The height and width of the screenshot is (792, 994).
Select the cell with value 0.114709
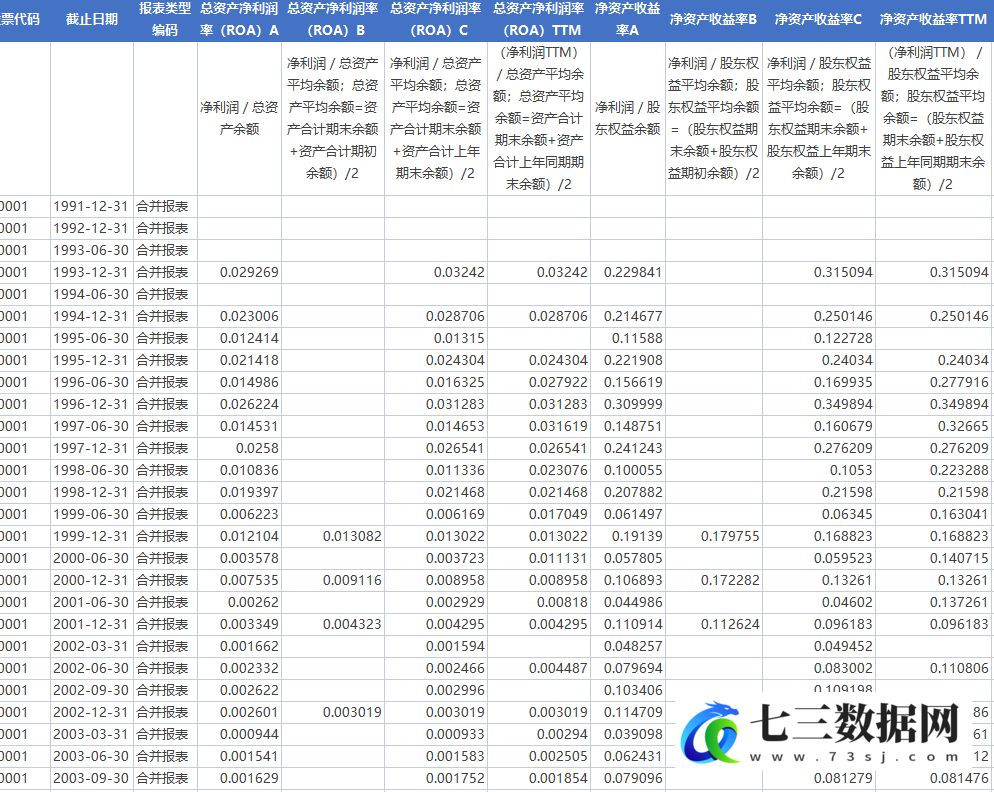click(628, 712)
